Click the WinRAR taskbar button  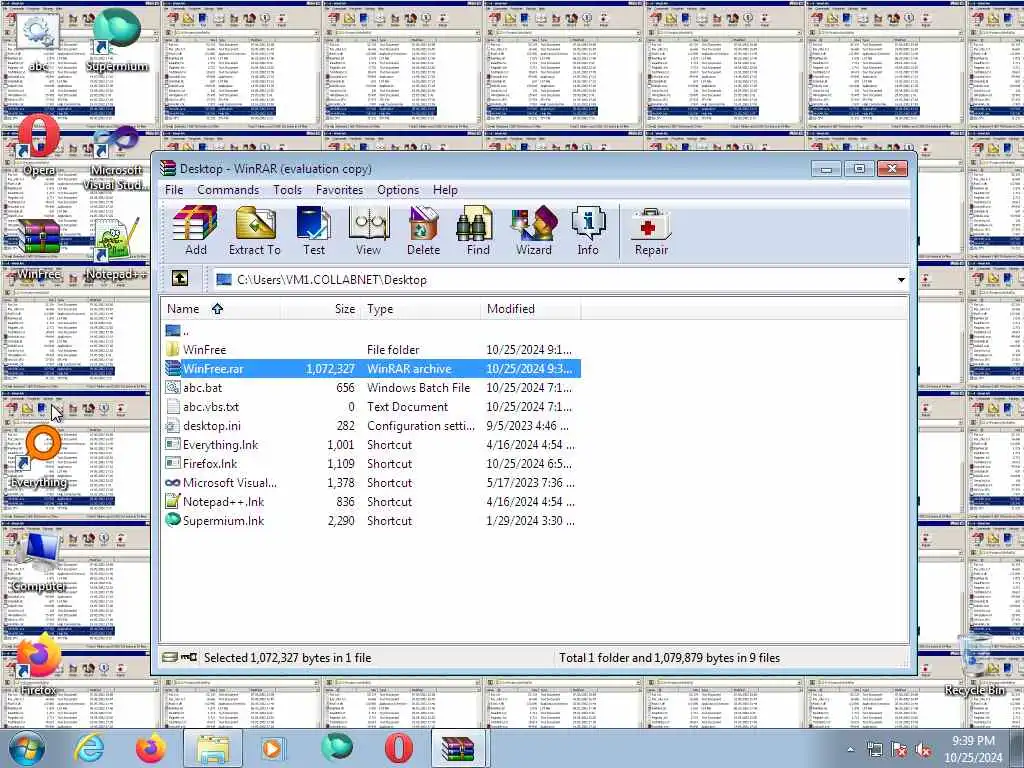pos(458,748)
